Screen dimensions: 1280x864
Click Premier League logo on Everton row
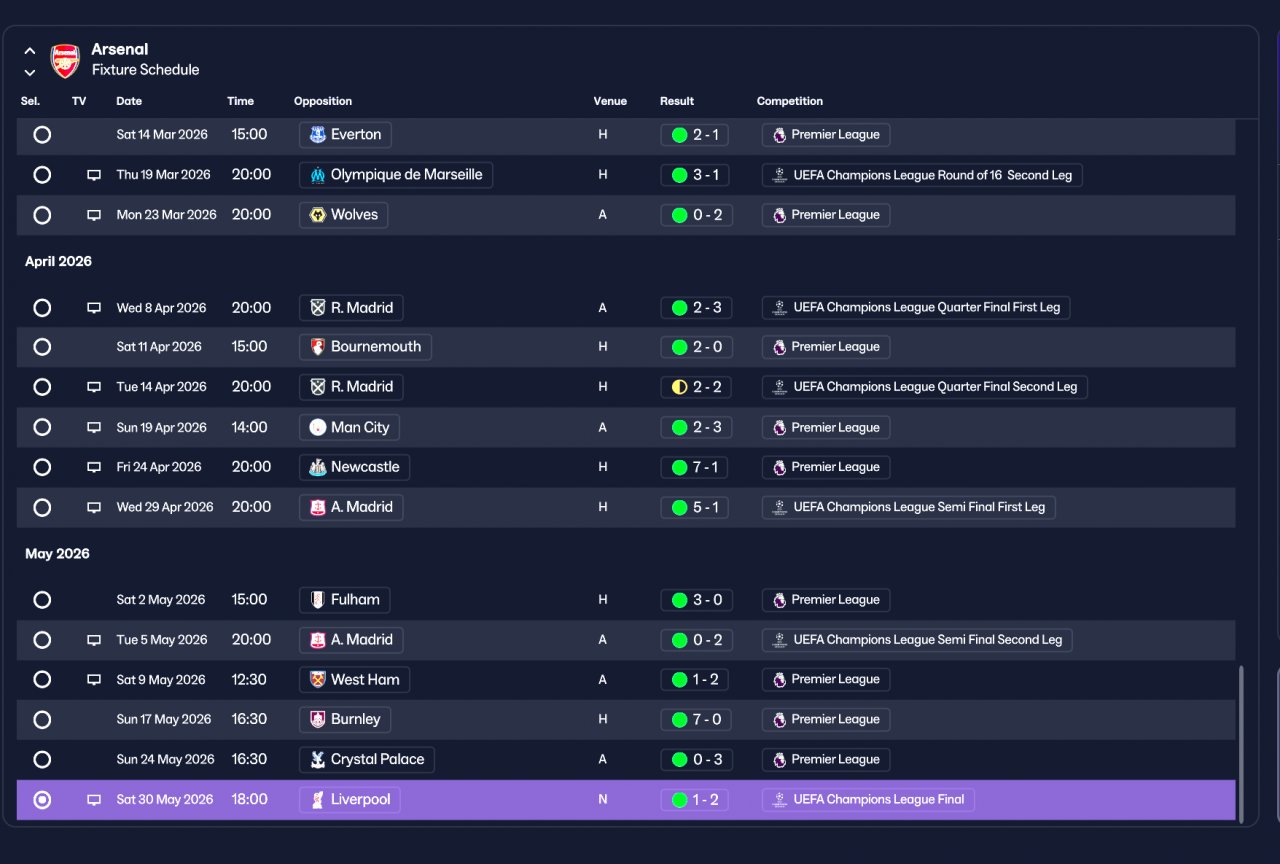(779, 135)
